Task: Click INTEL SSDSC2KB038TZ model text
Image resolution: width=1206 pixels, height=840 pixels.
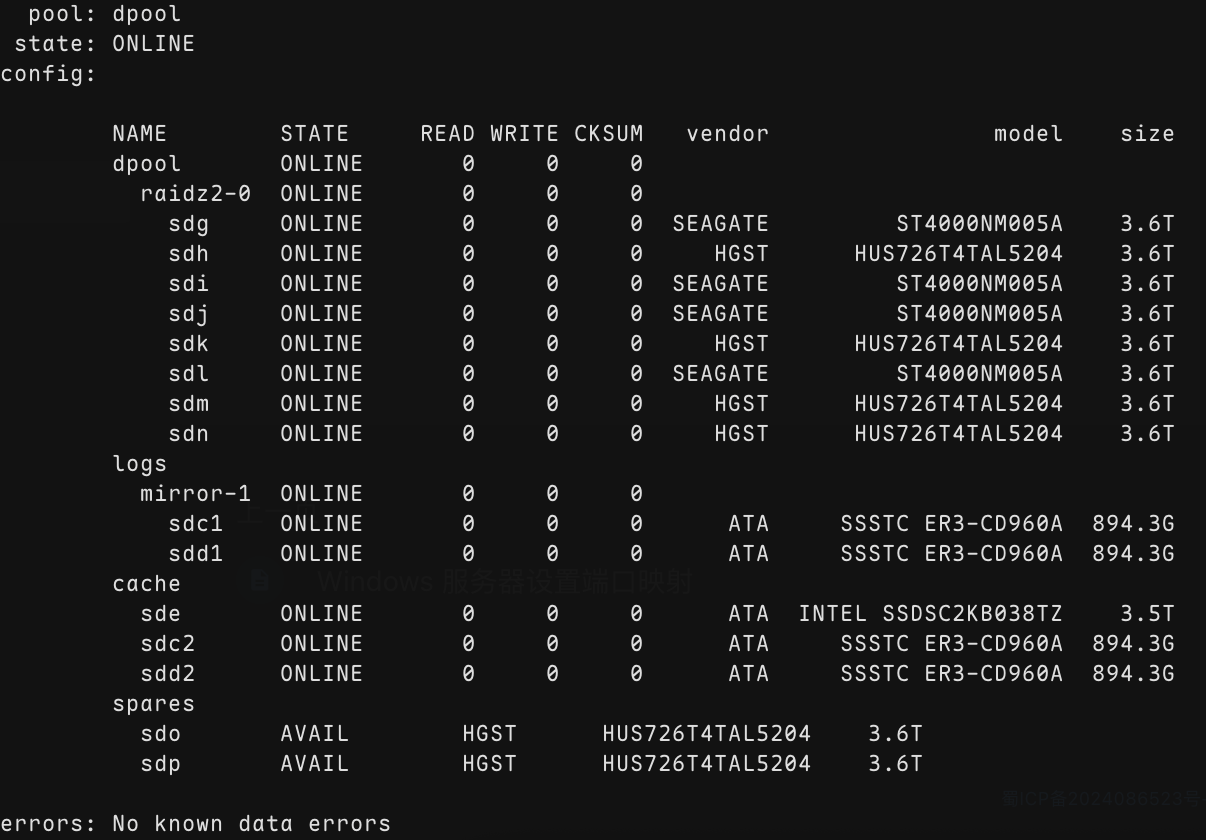Action: tap(930, 614)
